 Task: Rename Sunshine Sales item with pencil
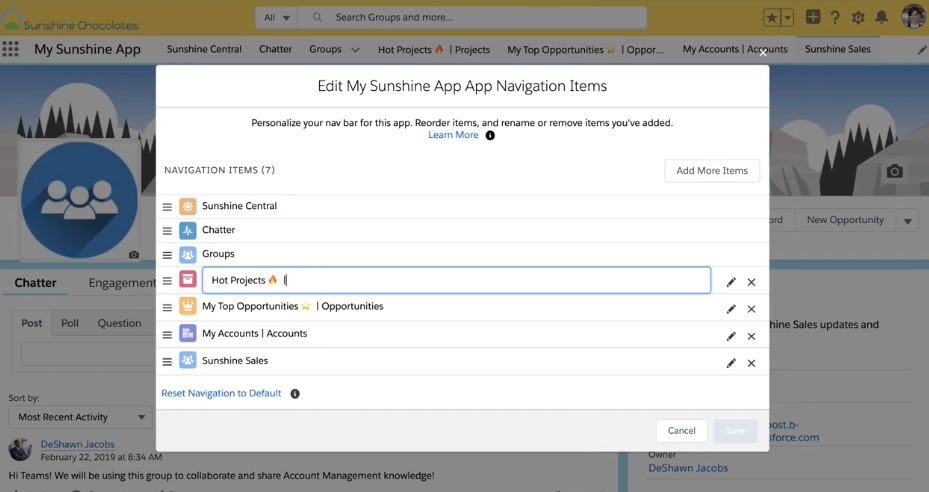pos(731,363)
